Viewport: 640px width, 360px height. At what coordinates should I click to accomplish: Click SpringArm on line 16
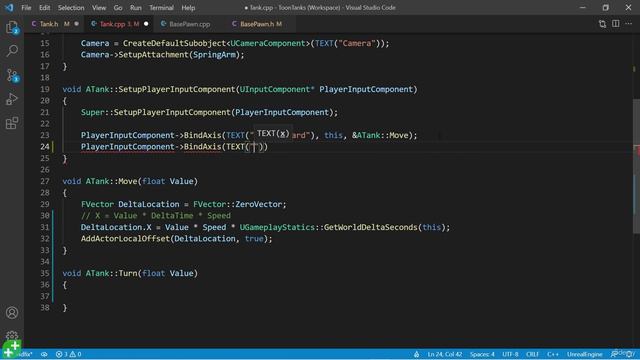coord(214,55)
